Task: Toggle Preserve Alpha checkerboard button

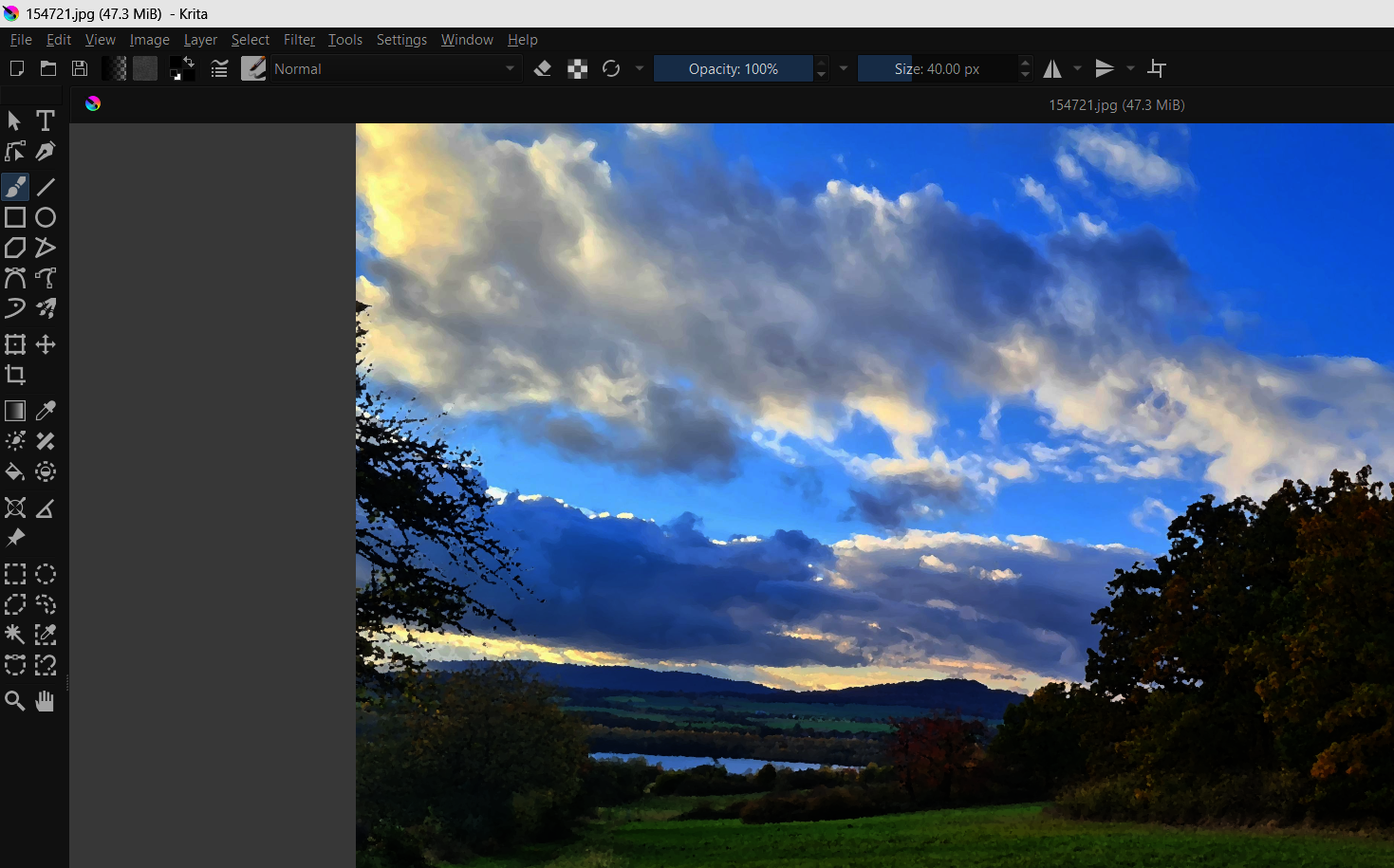Action: click(577, 68)
